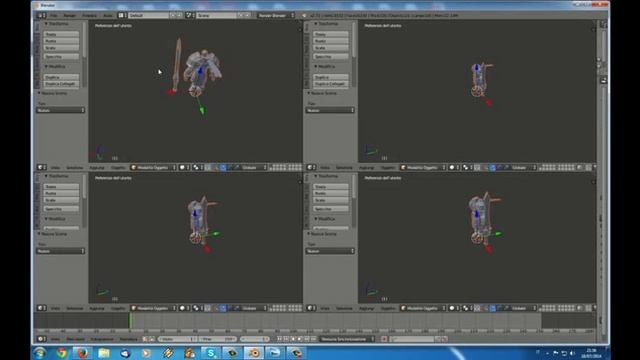Viewport: 640px width, 360px height.
Task: Click scrollbar of top-left tool shelf
Action: [84, 39]
